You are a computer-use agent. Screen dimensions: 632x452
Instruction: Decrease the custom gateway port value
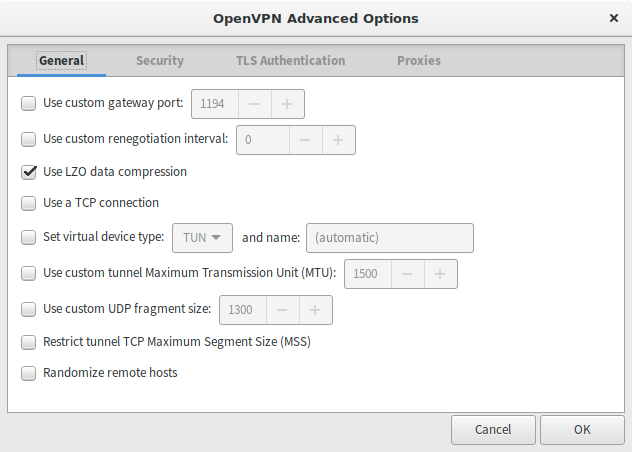254,104
